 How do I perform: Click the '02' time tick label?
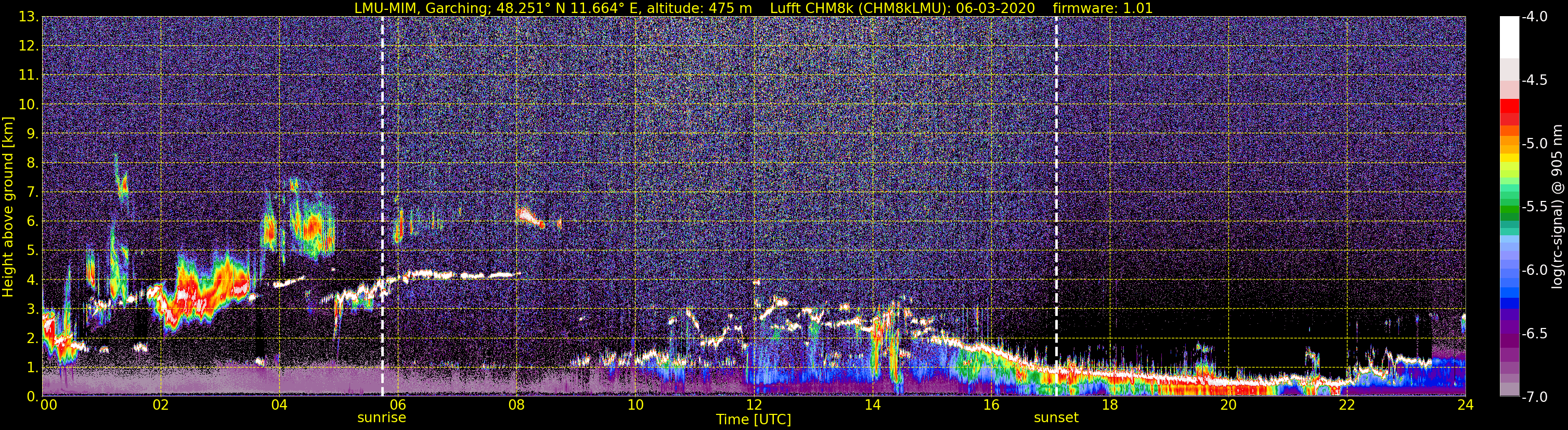click(x=161, y=405)
